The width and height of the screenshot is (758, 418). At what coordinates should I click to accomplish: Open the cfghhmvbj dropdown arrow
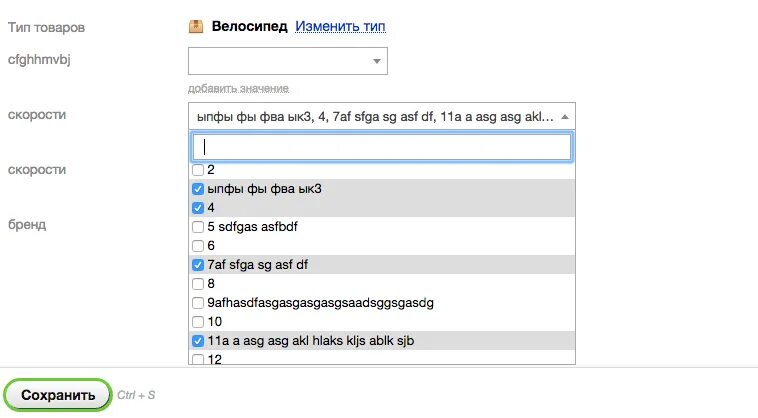click(x=377, y=61)
